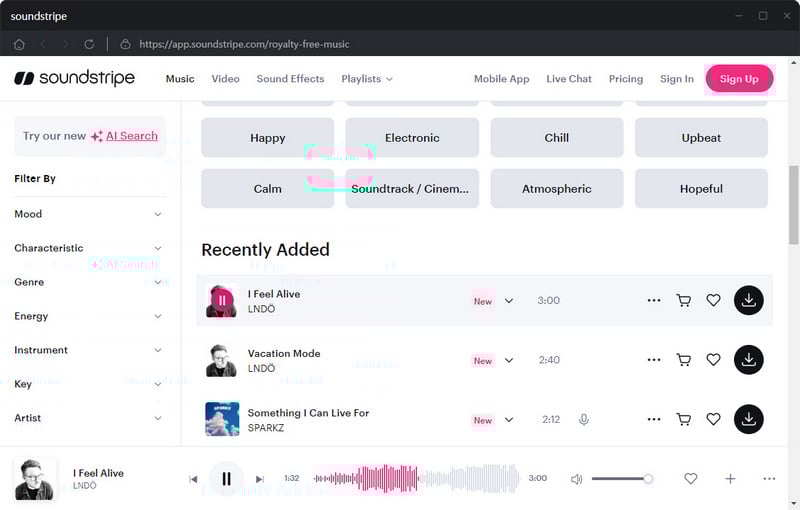The width and height of the screenshot is (800, 510).
Task: Expand versions chevron for I Feel Alive
Action: pos(509,300)
